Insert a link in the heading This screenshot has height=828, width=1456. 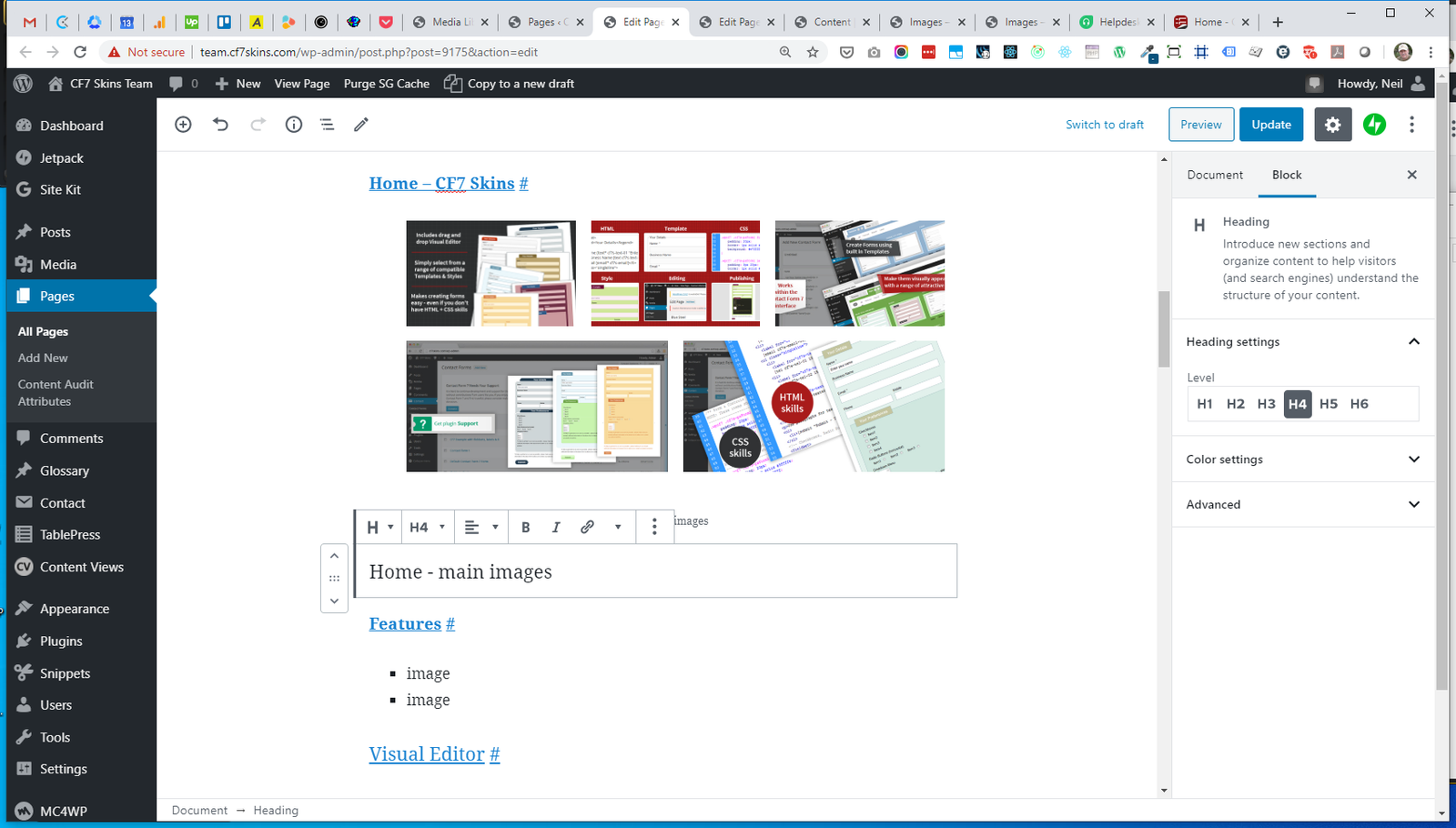tap(587, 527)
